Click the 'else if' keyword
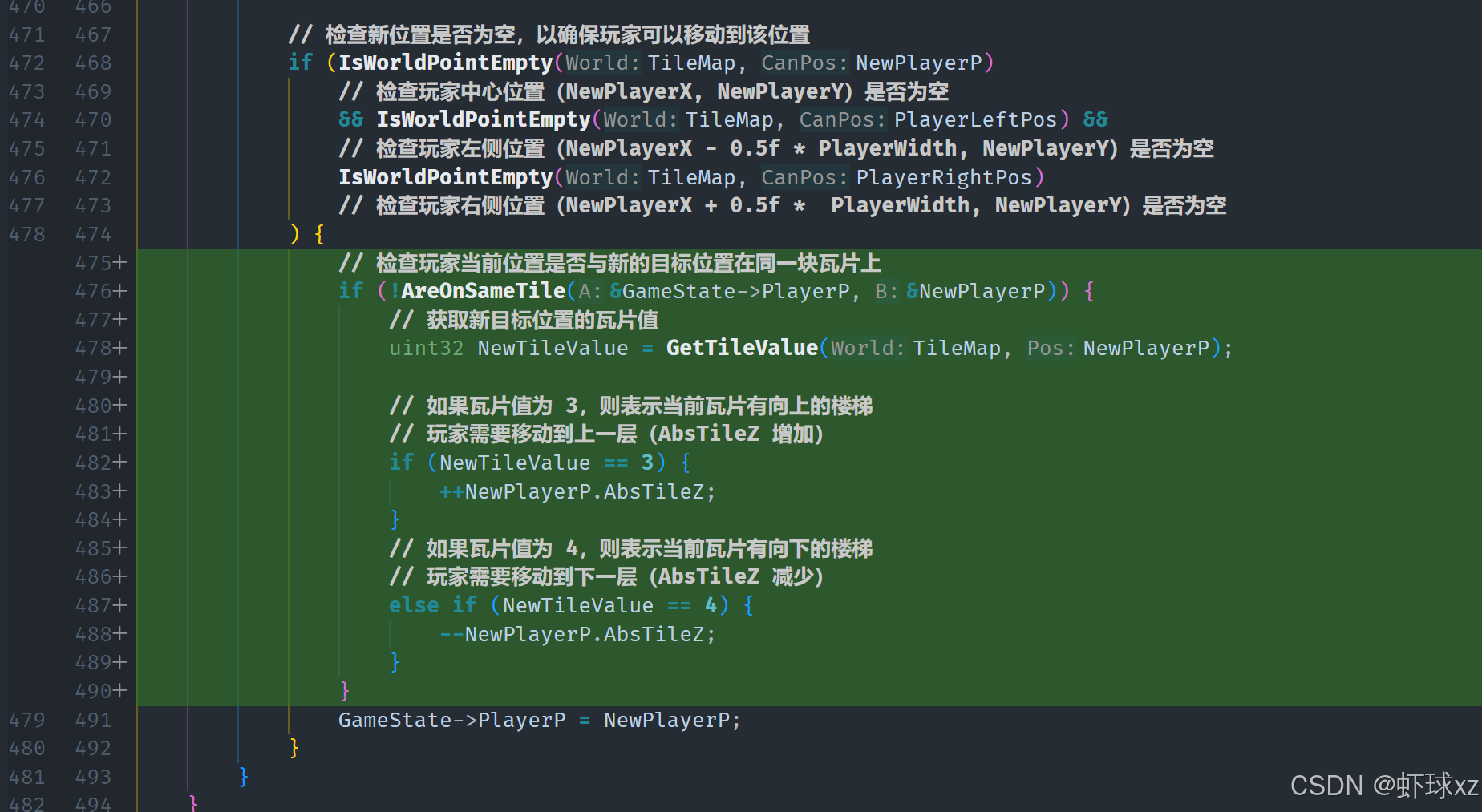Screen dimensions: 1482x812 433,605
